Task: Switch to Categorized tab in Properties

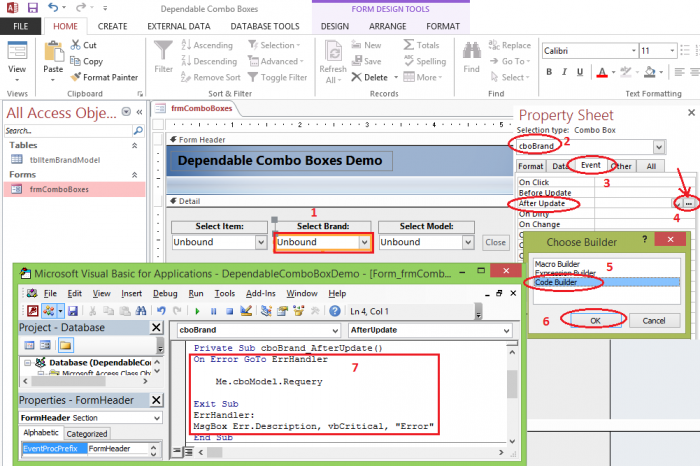Action: coord(87,433)
